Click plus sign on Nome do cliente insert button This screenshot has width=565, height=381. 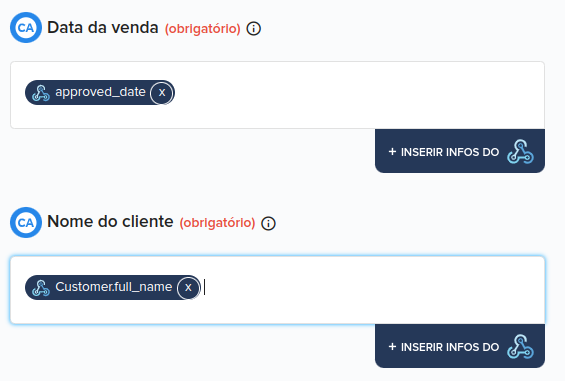click(392, 346)
